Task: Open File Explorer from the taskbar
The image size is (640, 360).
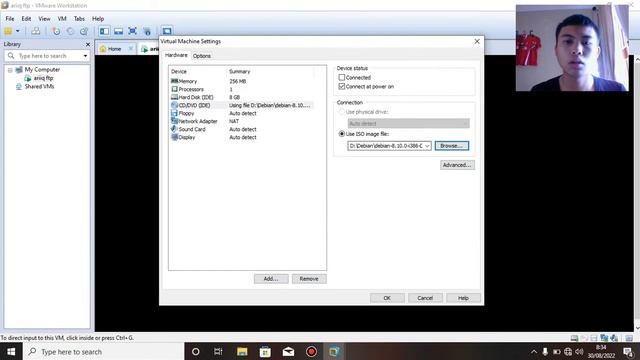Action: (242, 351)
